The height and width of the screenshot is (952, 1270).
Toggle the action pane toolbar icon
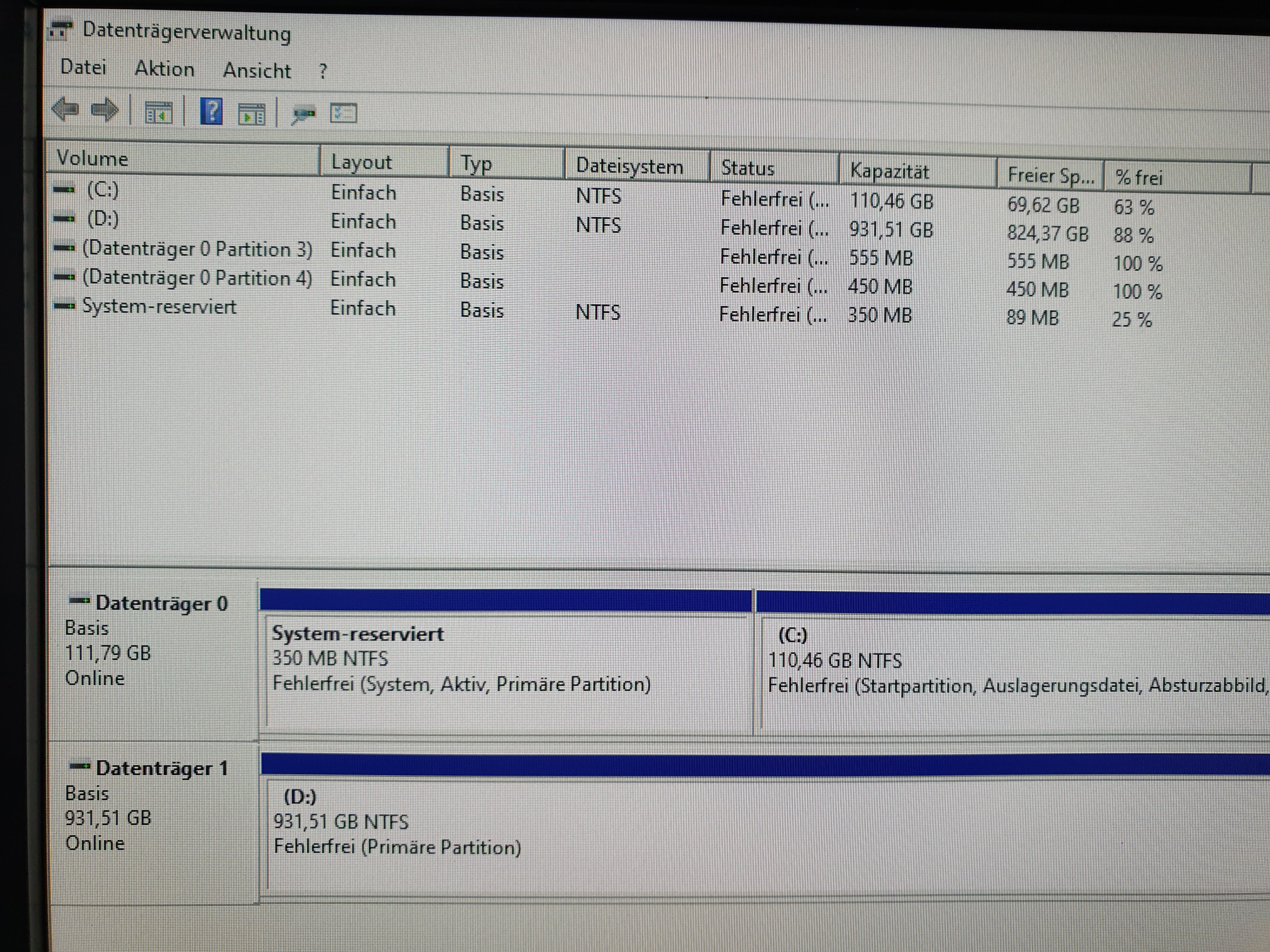(251, 114)
